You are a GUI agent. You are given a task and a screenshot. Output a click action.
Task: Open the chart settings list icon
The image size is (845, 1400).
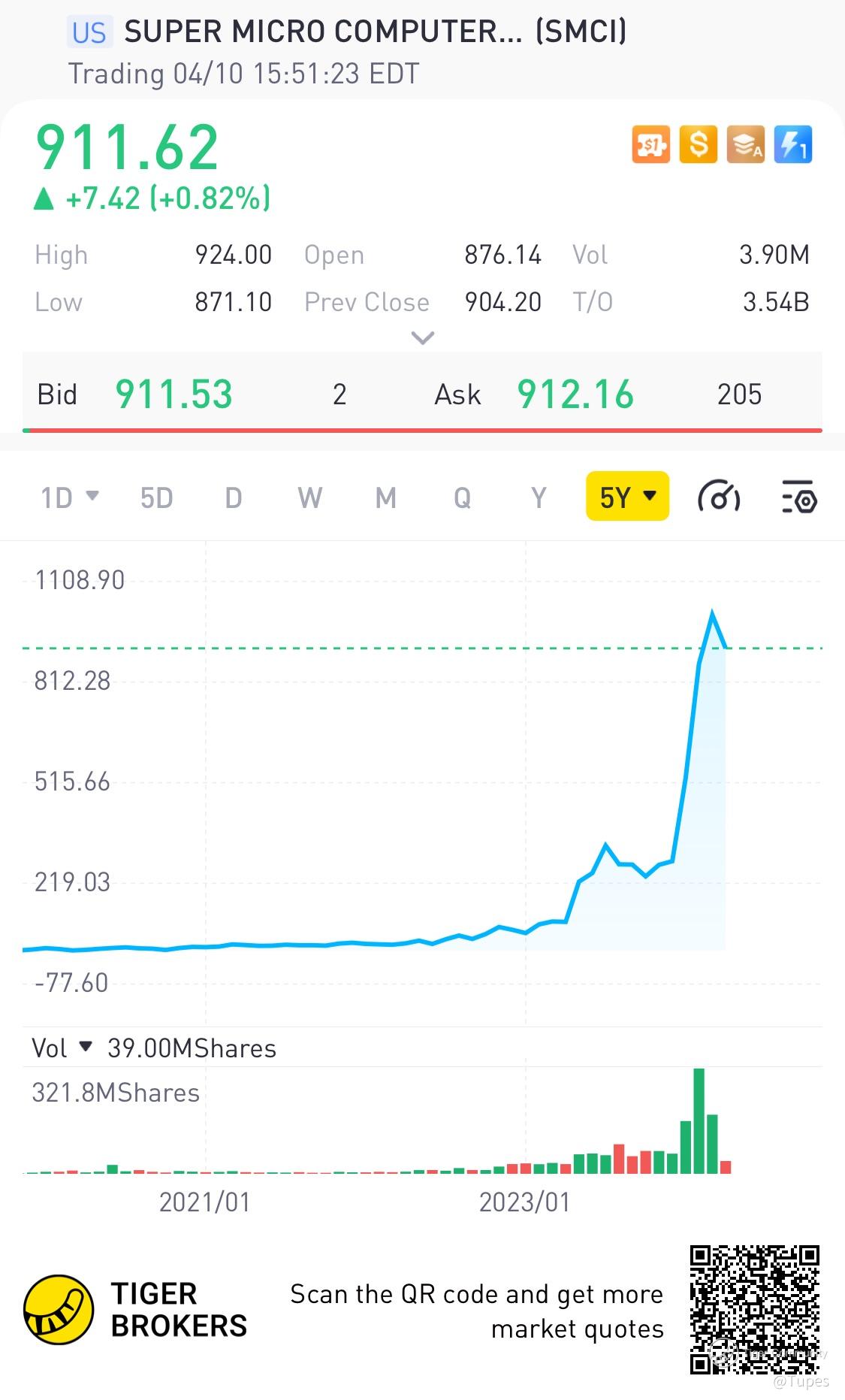pos(799,497)
